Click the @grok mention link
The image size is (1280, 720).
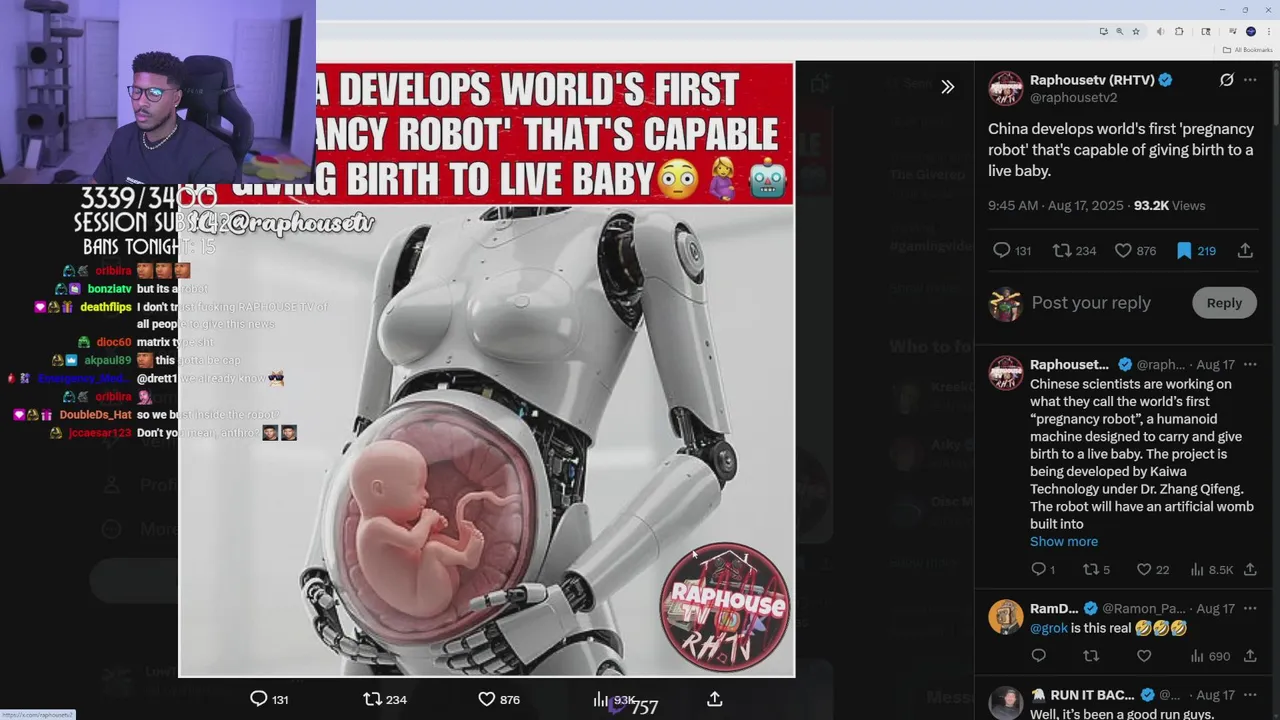[x=1049, y=628]
